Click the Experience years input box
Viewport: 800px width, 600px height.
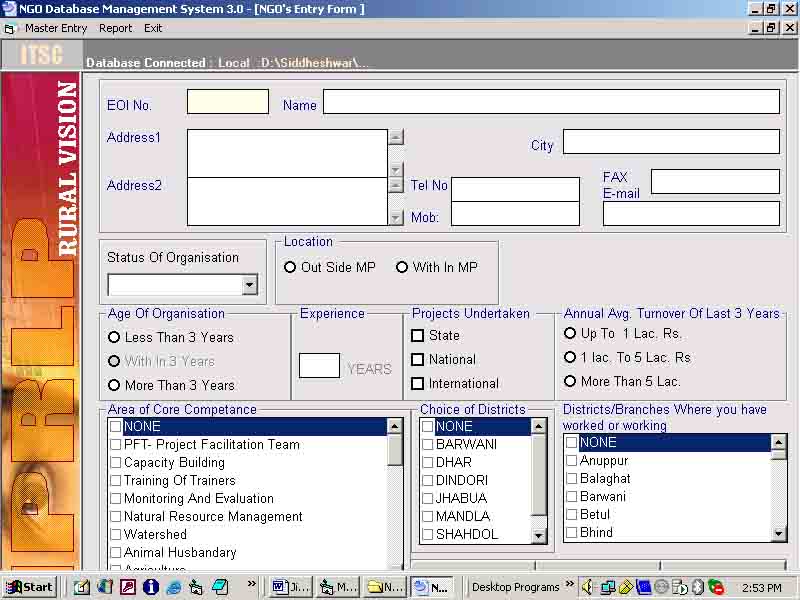[319, 365]
